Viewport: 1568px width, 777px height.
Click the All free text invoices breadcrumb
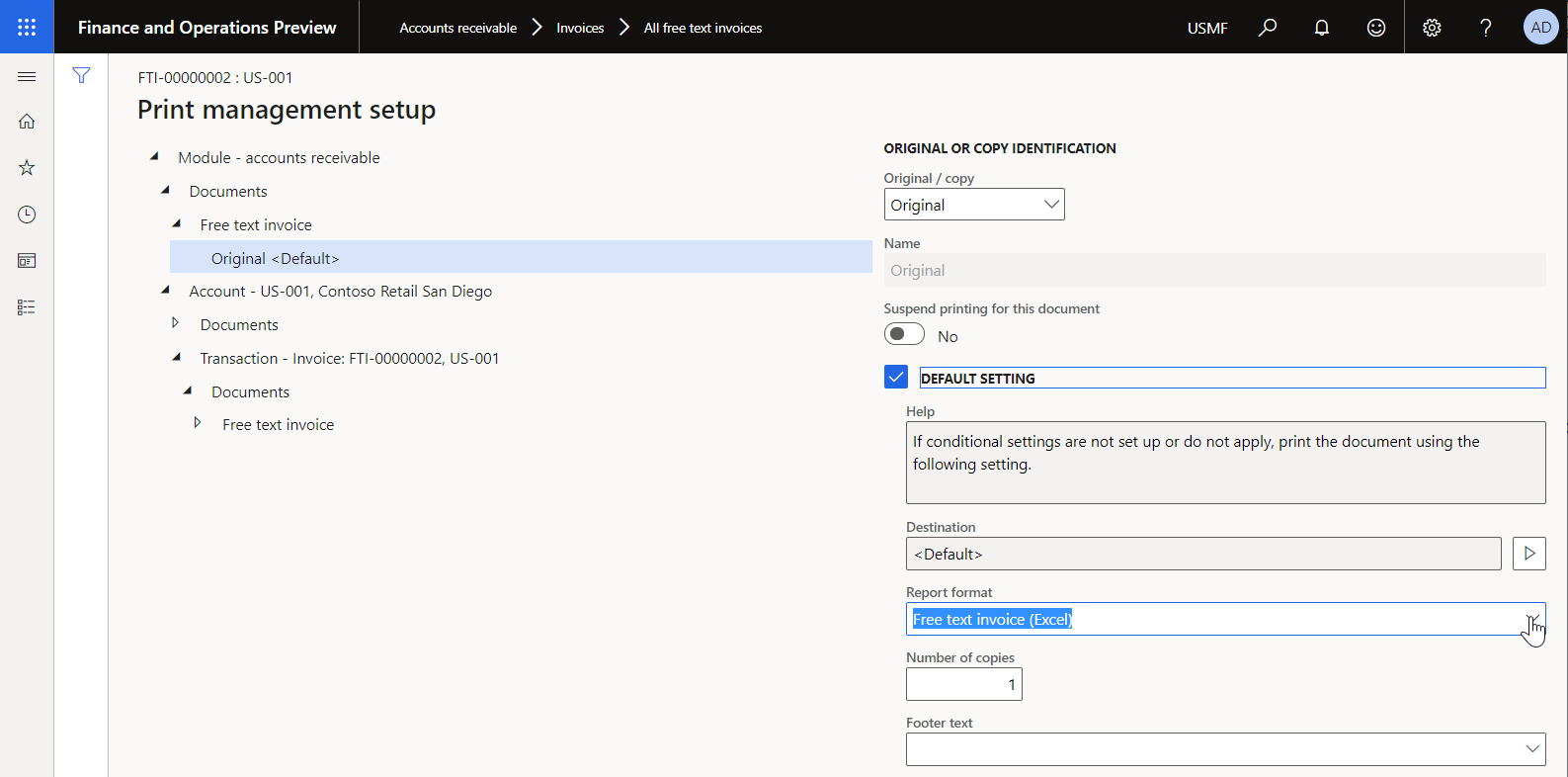702,28
